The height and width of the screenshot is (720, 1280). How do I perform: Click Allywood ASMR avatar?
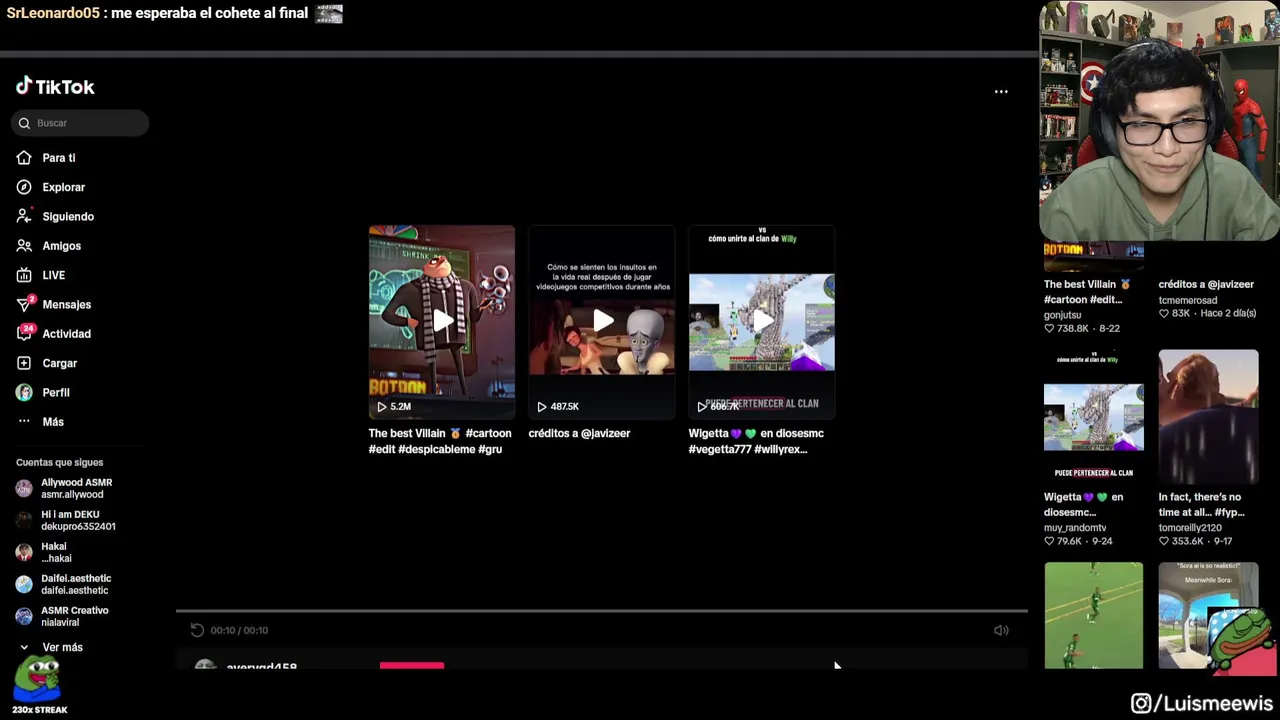click(x=24, y=488)
